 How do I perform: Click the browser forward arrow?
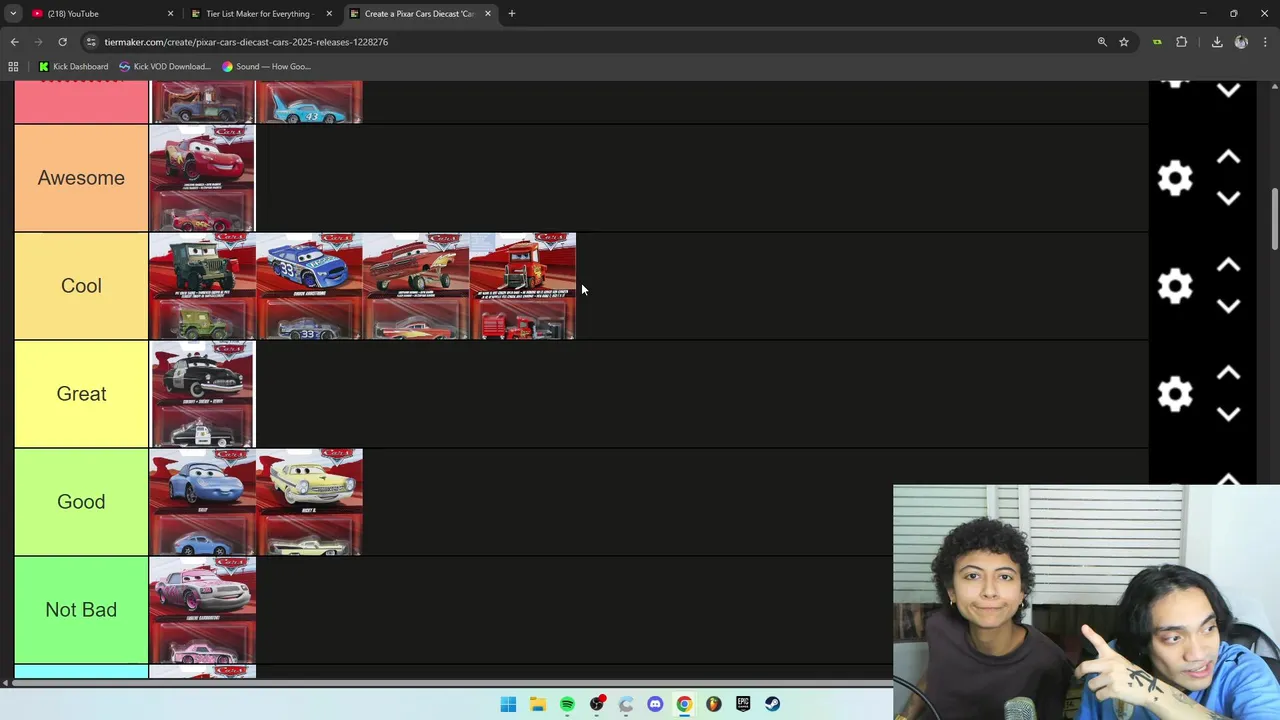38,42
